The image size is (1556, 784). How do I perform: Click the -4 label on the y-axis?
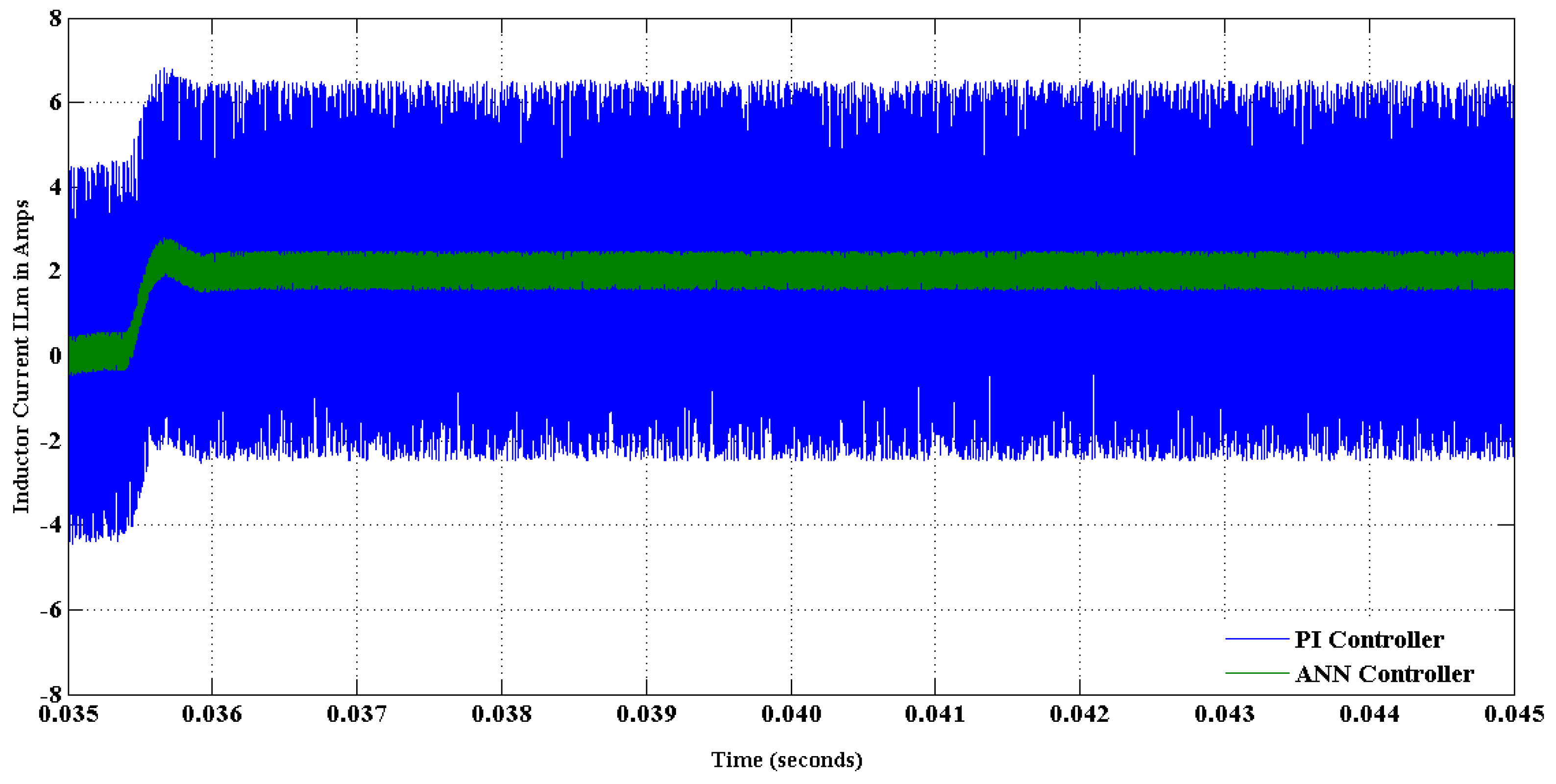point(51,524)
